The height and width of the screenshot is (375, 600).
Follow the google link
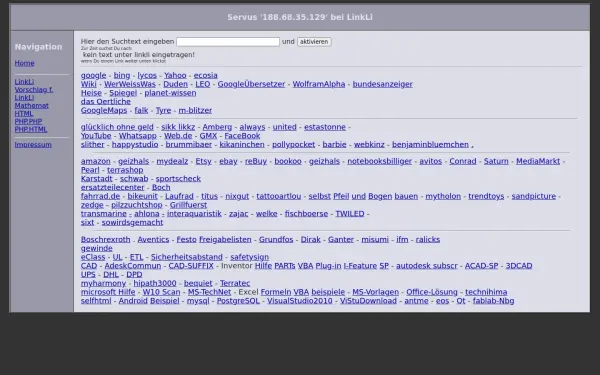click(93, 75)
